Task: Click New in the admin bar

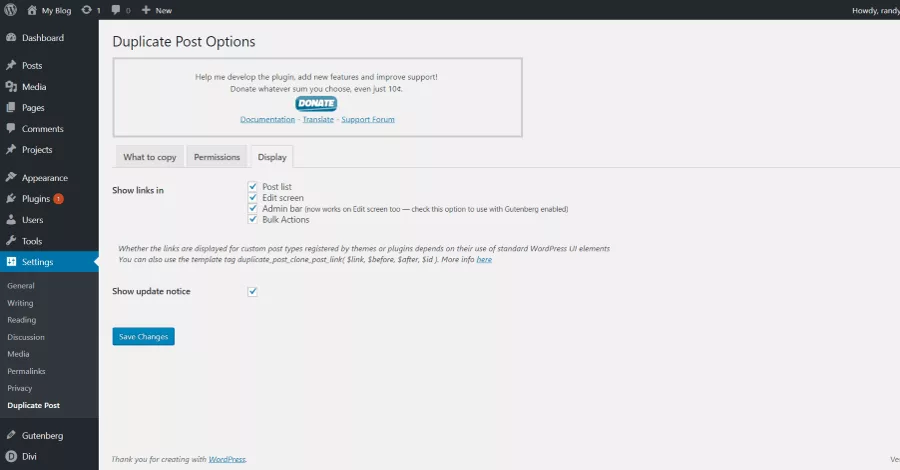Action: [x=164, y=10]
